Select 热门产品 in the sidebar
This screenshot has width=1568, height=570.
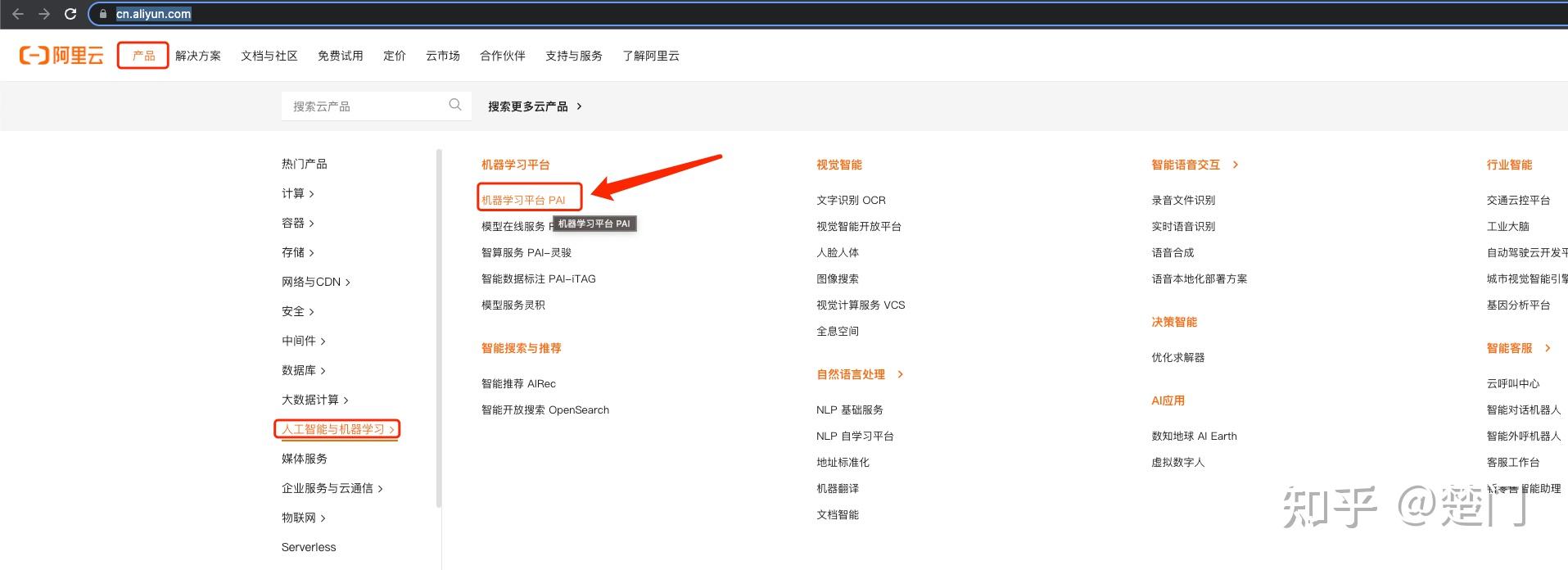tap(305, 164)
